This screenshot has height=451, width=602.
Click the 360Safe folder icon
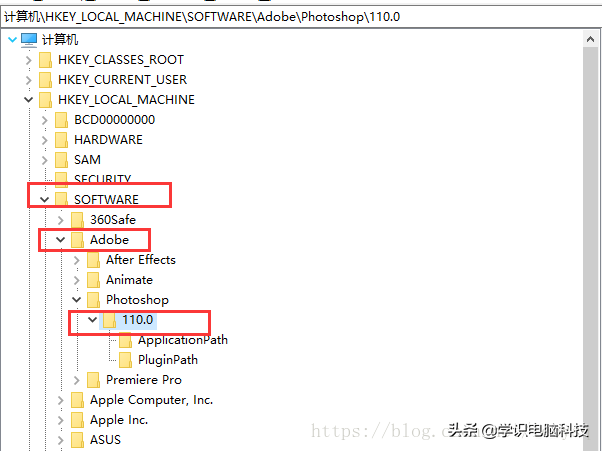78,220
